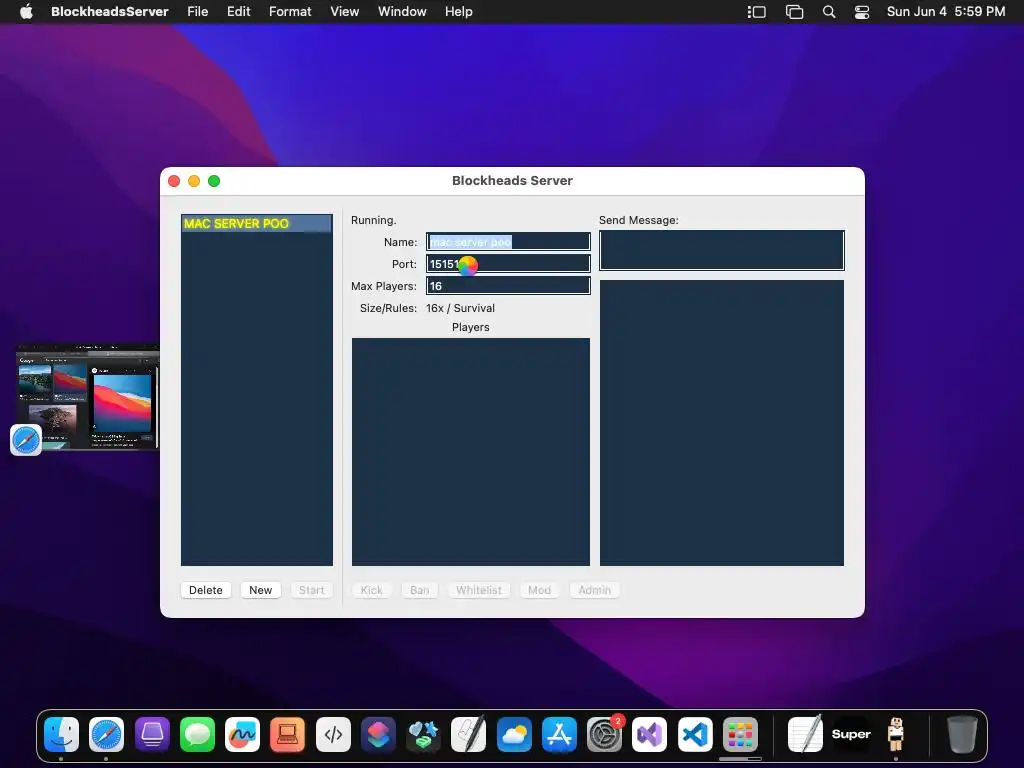Viewport: 1024px width, 768px height.
Task: Open Finder from the dock
Action: [x=61, y=735]
